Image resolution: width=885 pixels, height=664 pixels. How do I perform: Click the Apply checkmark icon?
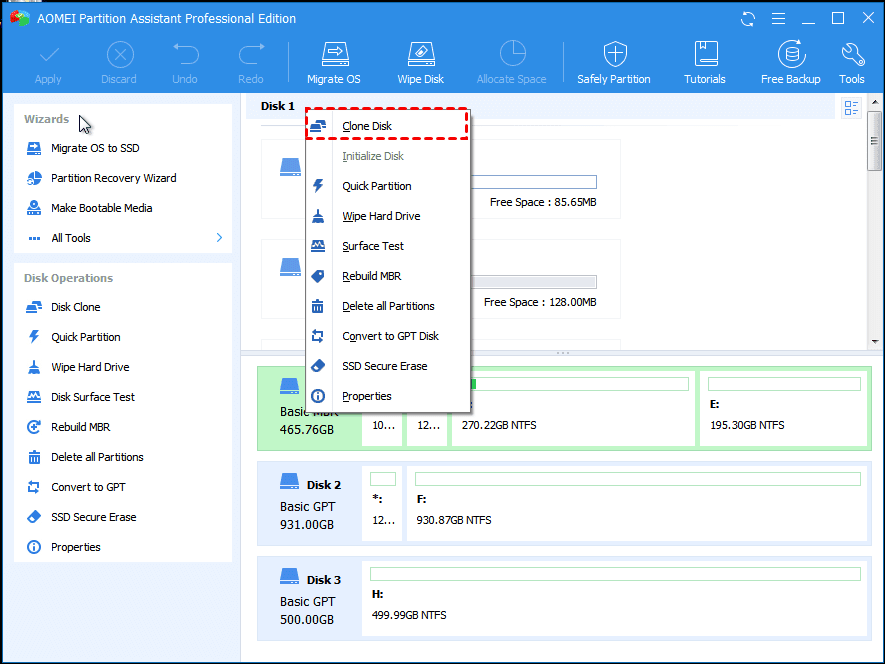click(x=49, y=55)
